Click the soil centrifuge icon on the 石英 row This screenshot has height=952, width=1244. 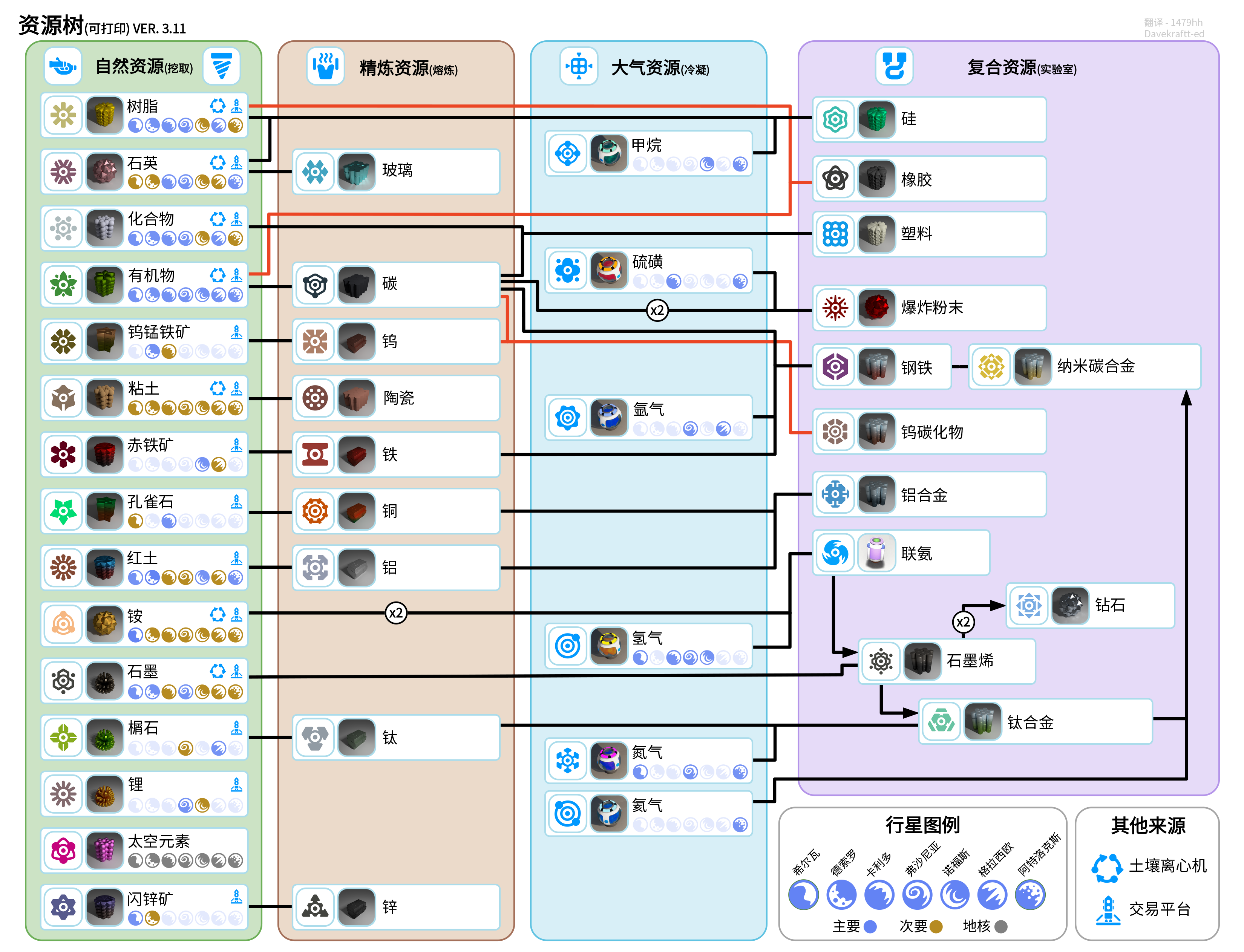click(218, 163)
